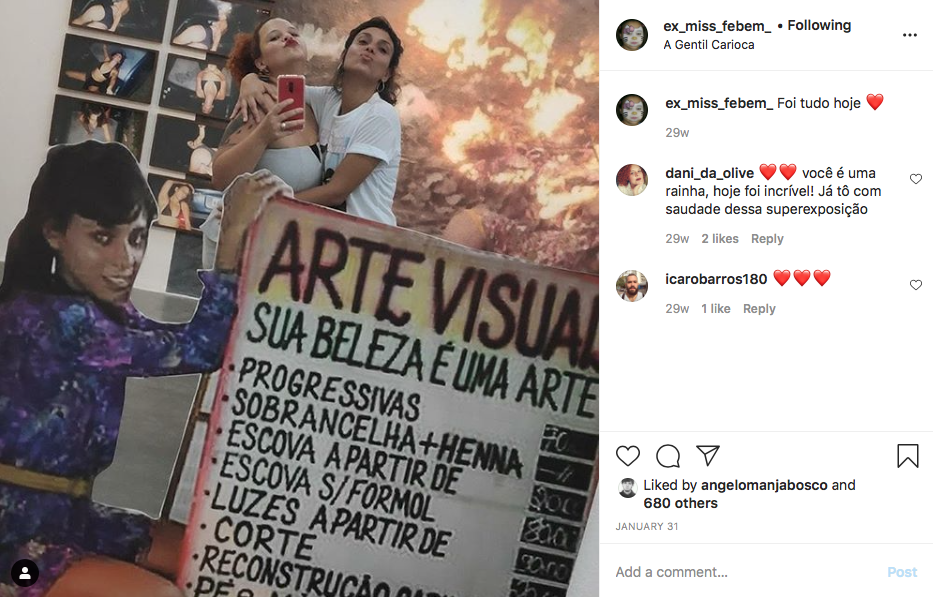Viewport: 933px width, 597px height.
Task: Open the comment speech bubble icon
Action: pyautogui.click(x=668, y=456)
